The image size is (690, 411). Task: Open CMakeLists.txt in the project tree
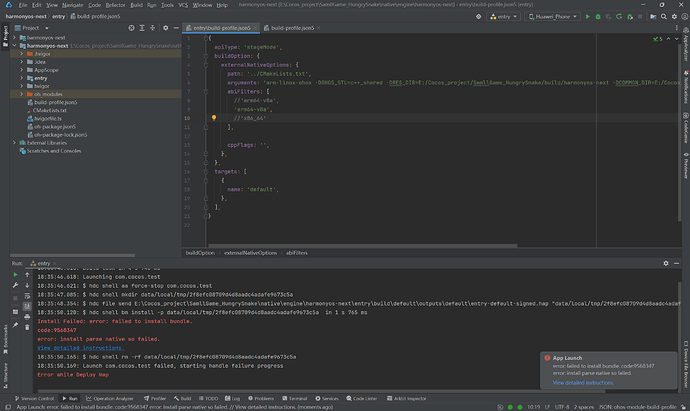coord(49,111)
